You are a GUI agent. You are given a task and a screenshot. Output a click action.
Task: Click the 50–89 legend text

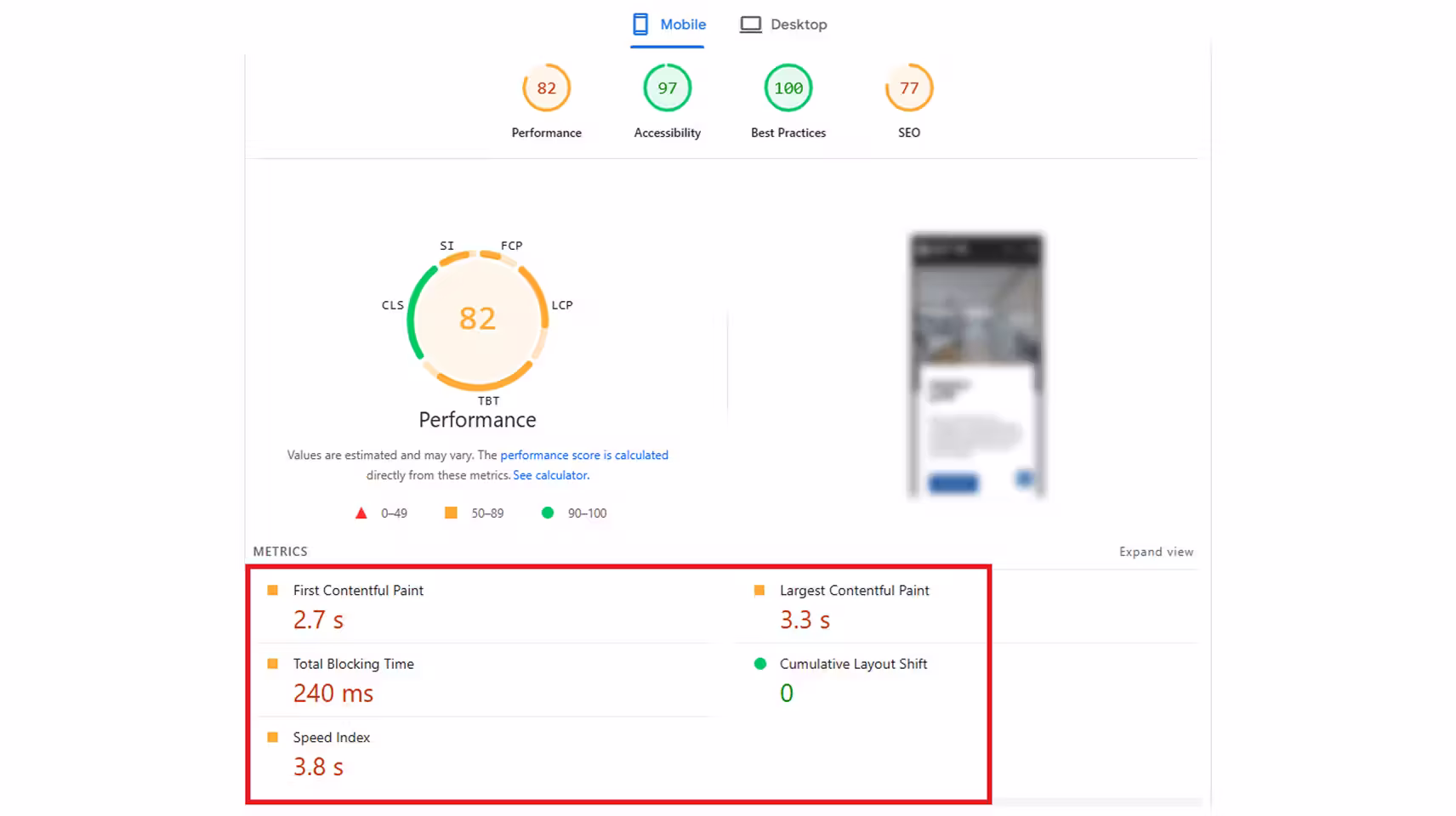tap(487, 513)
